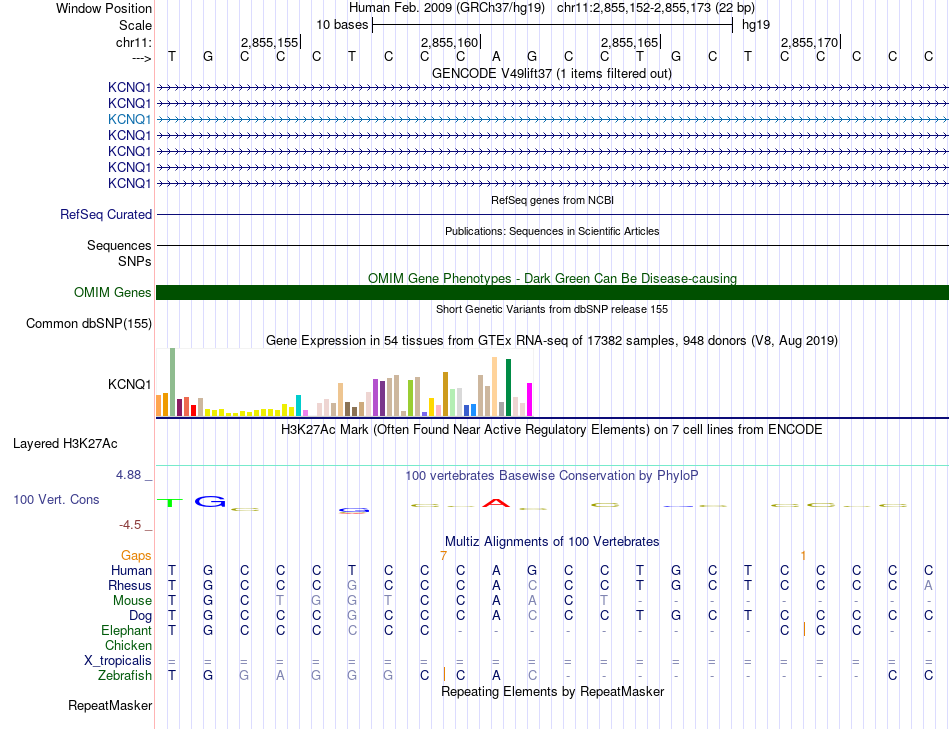Click the RepeatMasker track label
Image resolution: width=950 pixels, height=729 pixels.
[110, 706]
